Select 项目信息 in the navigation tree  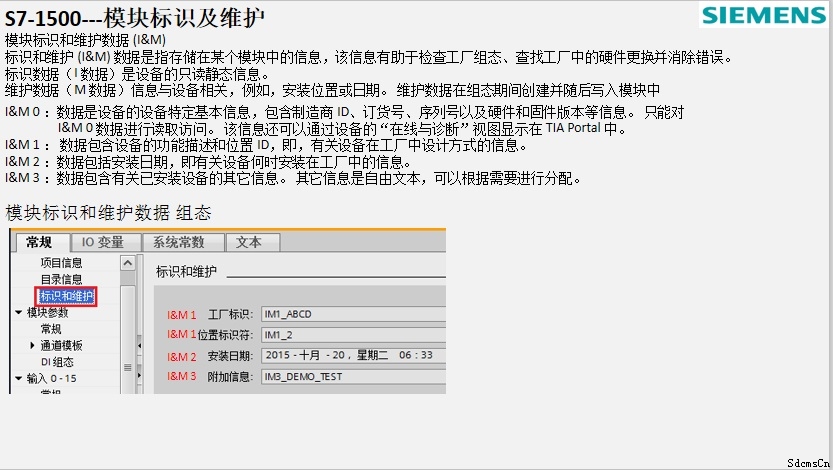pyautogui.click(x=61, y=263)
